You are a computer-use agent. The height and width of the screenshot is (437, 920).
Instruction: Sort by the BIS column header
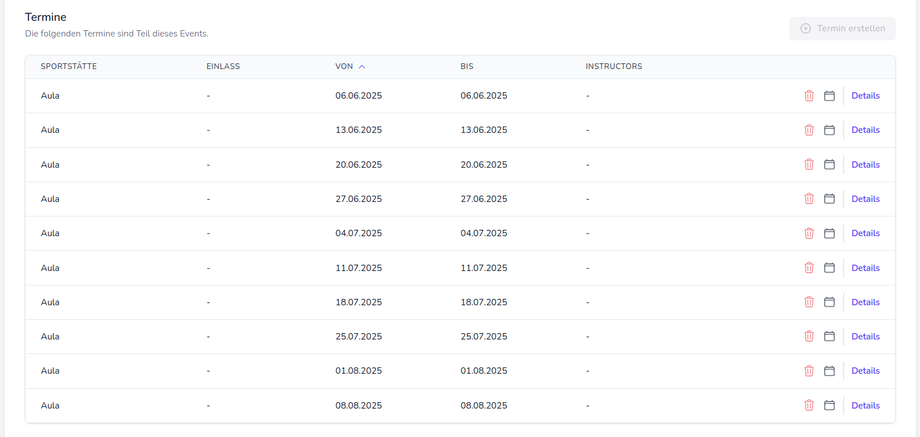[467, 66]
